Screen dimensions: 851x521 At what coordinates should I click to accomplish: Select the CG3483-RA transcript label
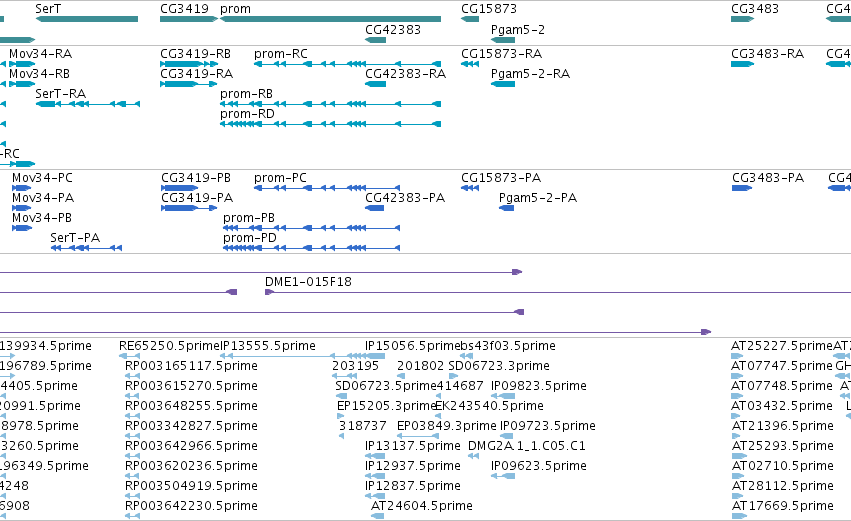point(767,54)
